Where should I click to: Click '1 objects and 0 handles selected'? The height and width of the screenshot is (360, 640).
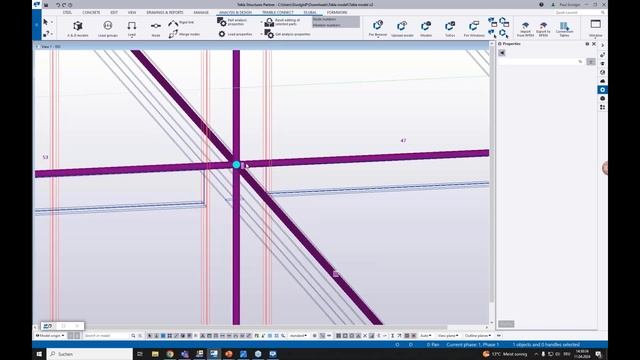point(546,345)
